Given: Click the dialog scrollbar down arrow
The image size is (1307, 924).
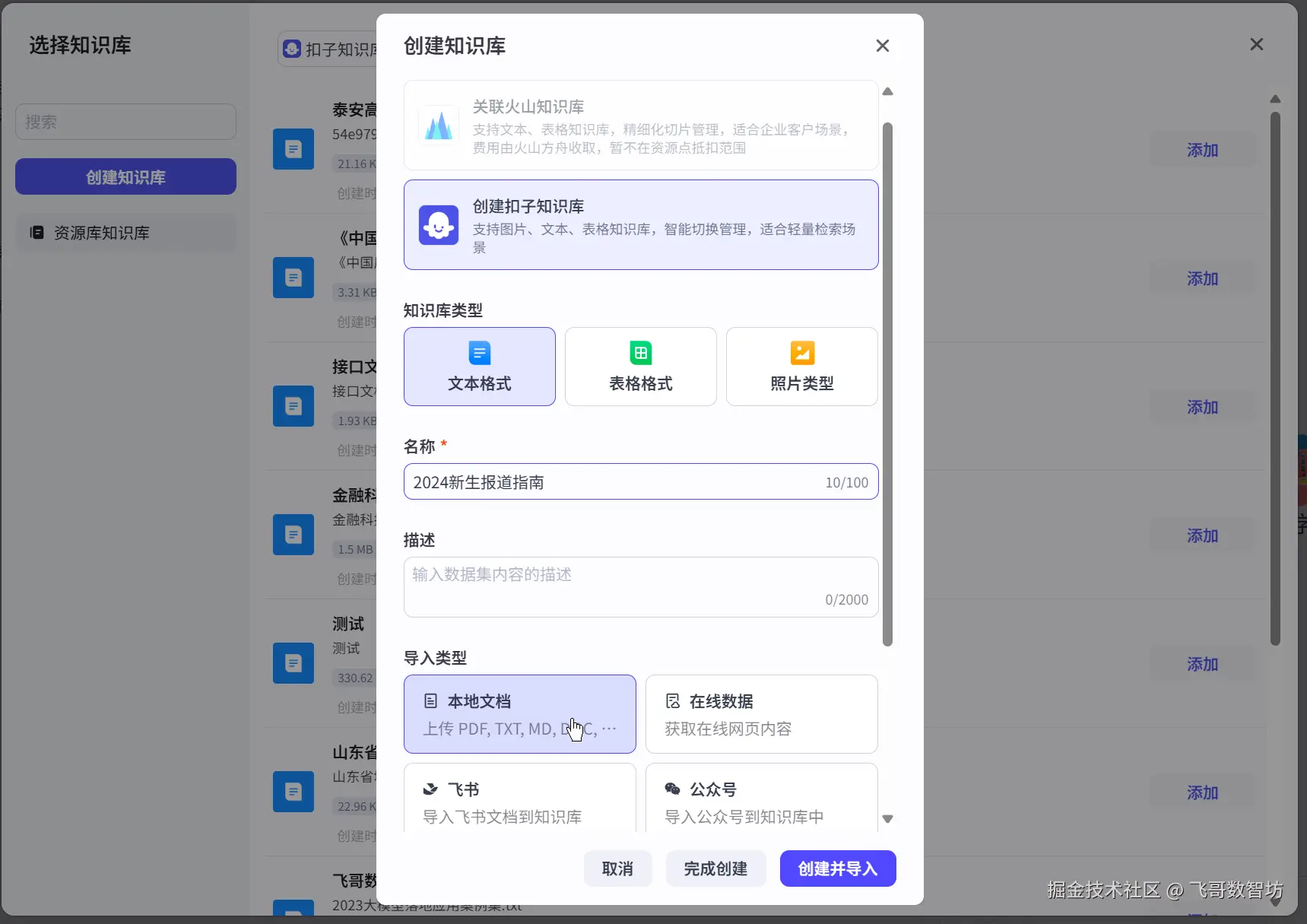Looking at the screenshot, I should point(887,819).
